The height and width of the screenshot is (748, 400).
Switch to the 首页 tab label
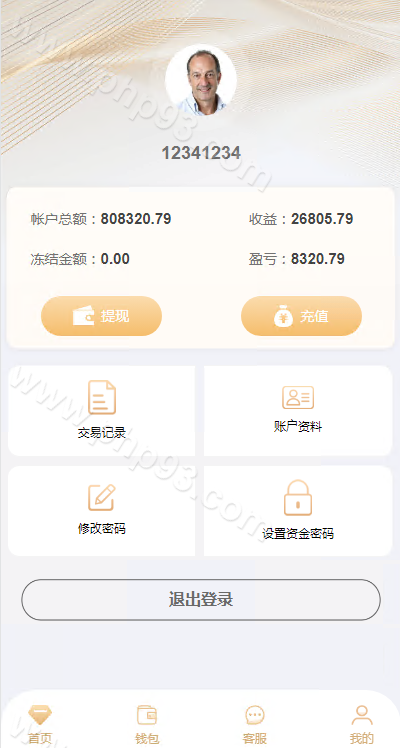pos(40,738)
